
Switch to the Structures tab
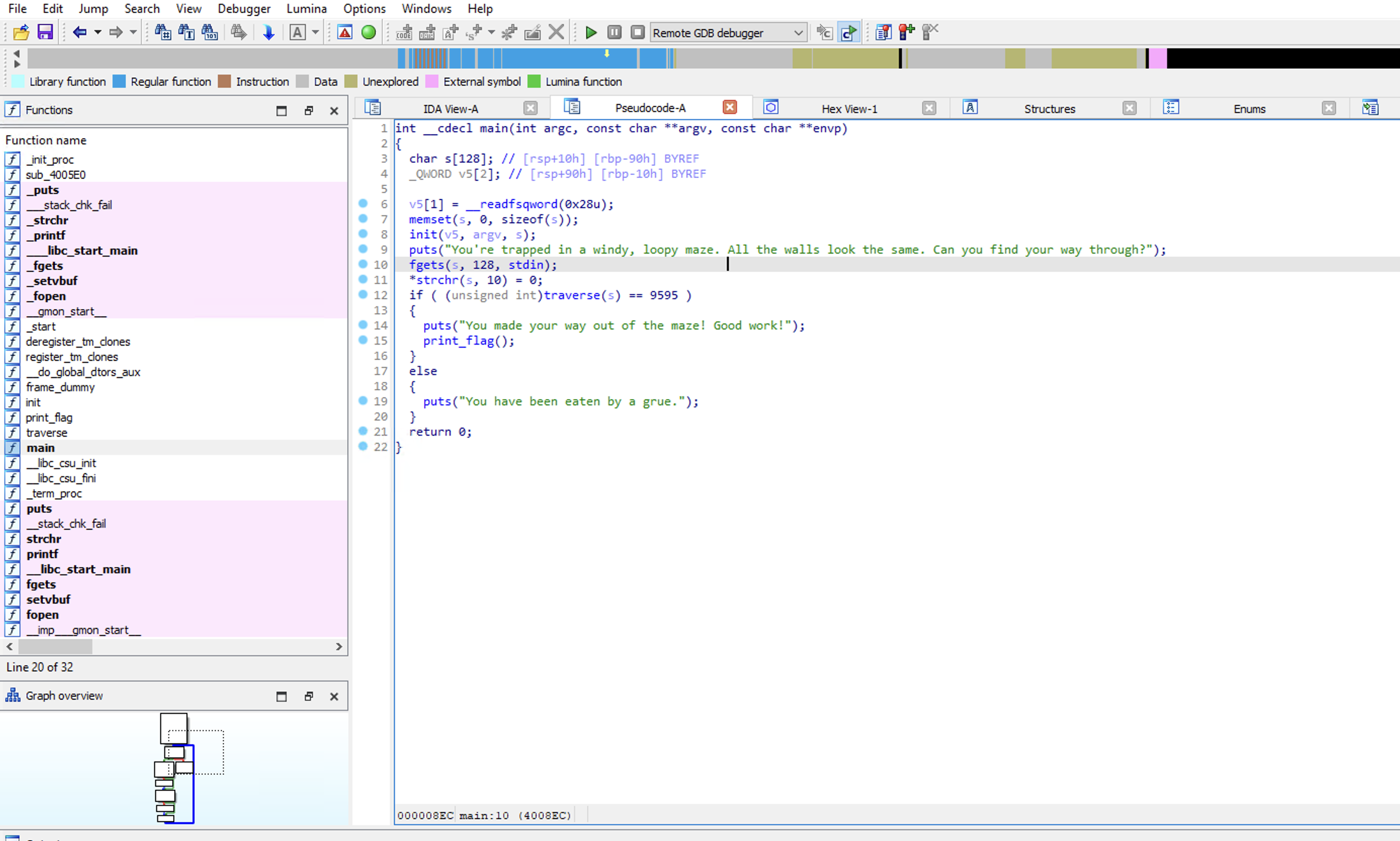pyautogui.click(x=1049, y=109)
